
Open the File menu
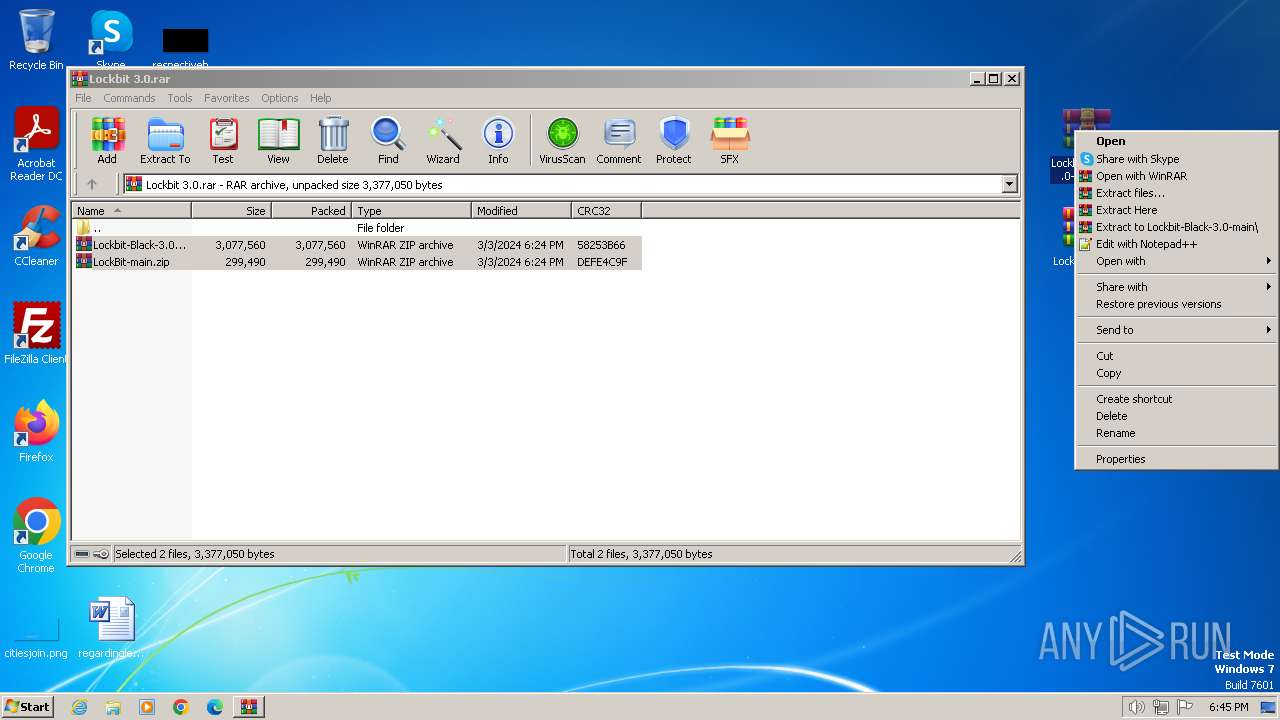(x=83, y=98)
